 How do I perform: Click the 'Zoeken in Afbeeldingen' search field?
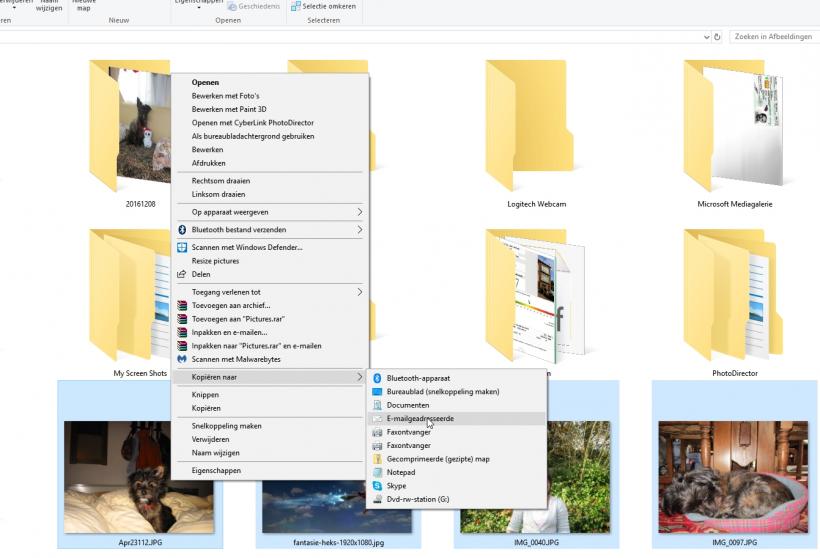(x=772, y=37)
